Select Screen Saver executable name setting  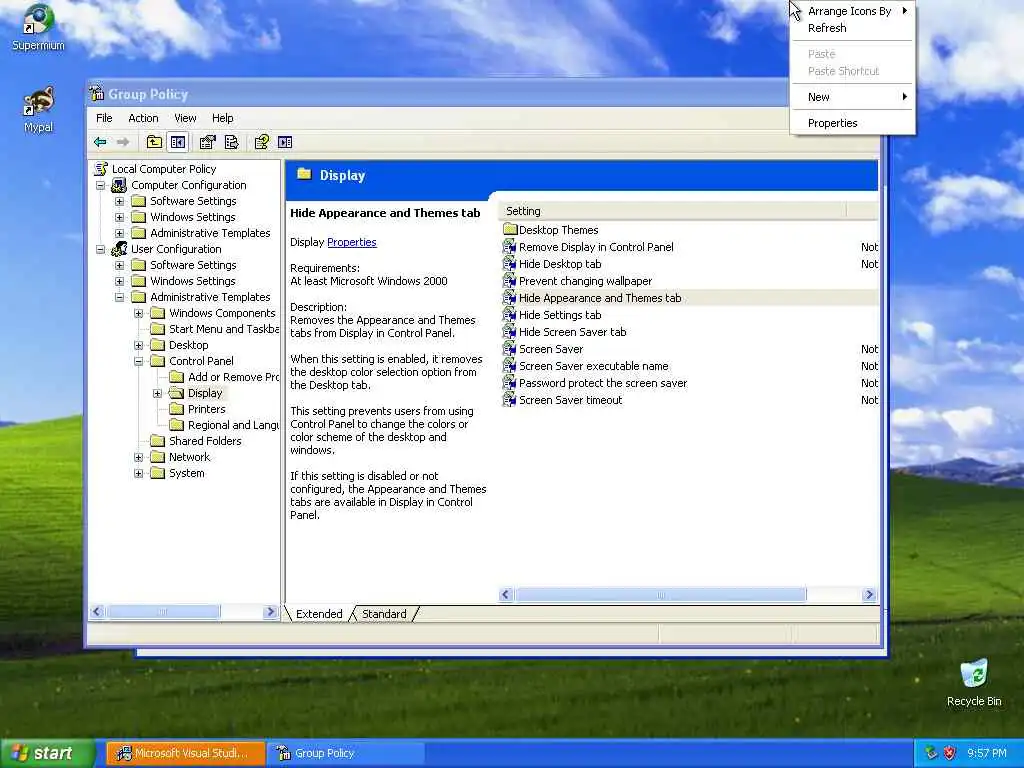click(690, 366)
